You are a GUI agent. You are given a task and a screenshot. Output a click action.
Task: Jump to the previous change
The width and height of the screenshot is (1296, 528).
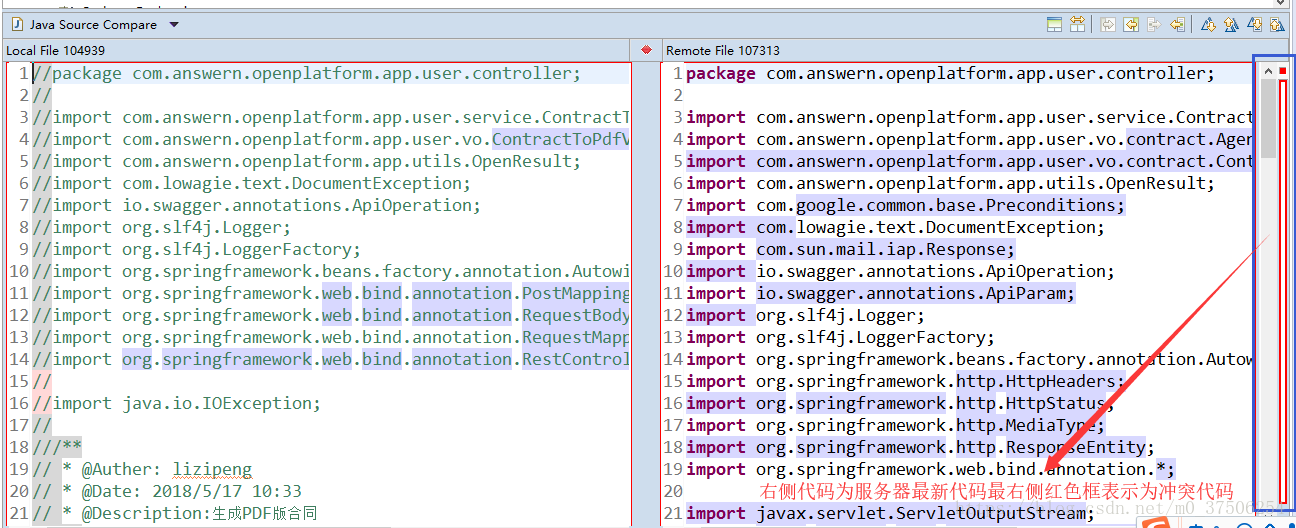(x=1277, y=25)
